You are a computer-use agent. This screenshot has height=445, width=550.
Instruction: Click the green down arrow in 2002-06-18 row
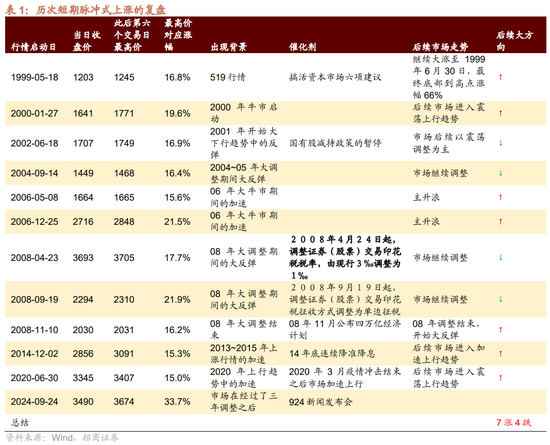point(501,143)
